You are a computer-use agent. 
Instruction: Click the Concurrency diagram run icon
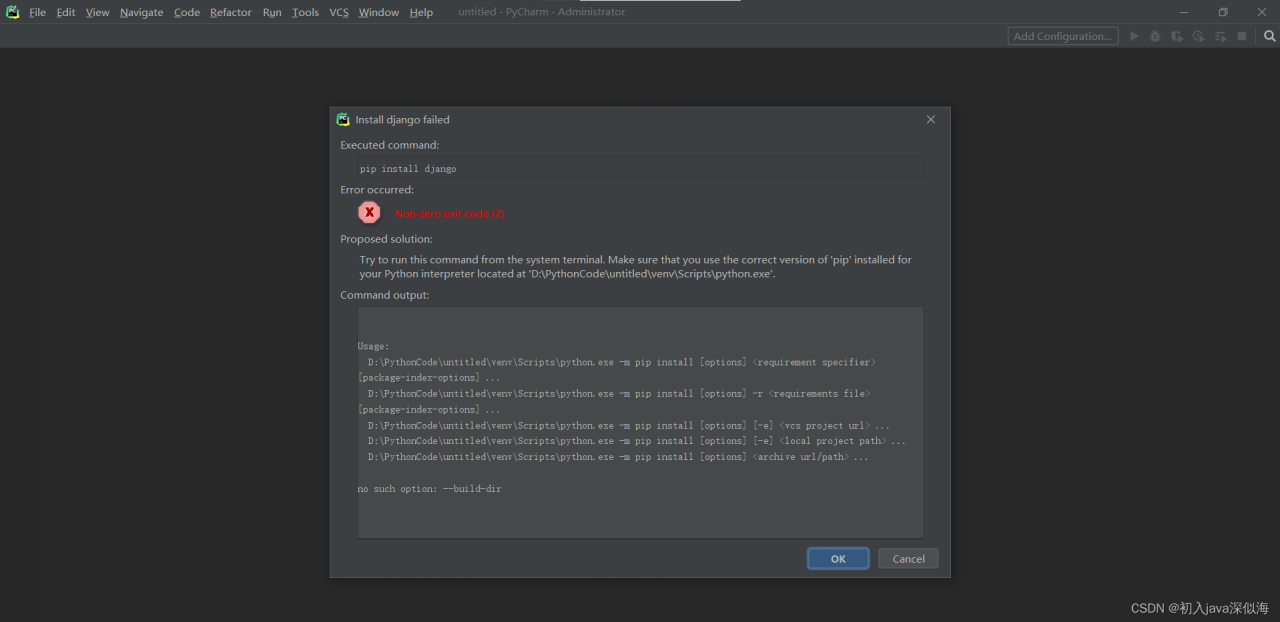(1220, 36)
